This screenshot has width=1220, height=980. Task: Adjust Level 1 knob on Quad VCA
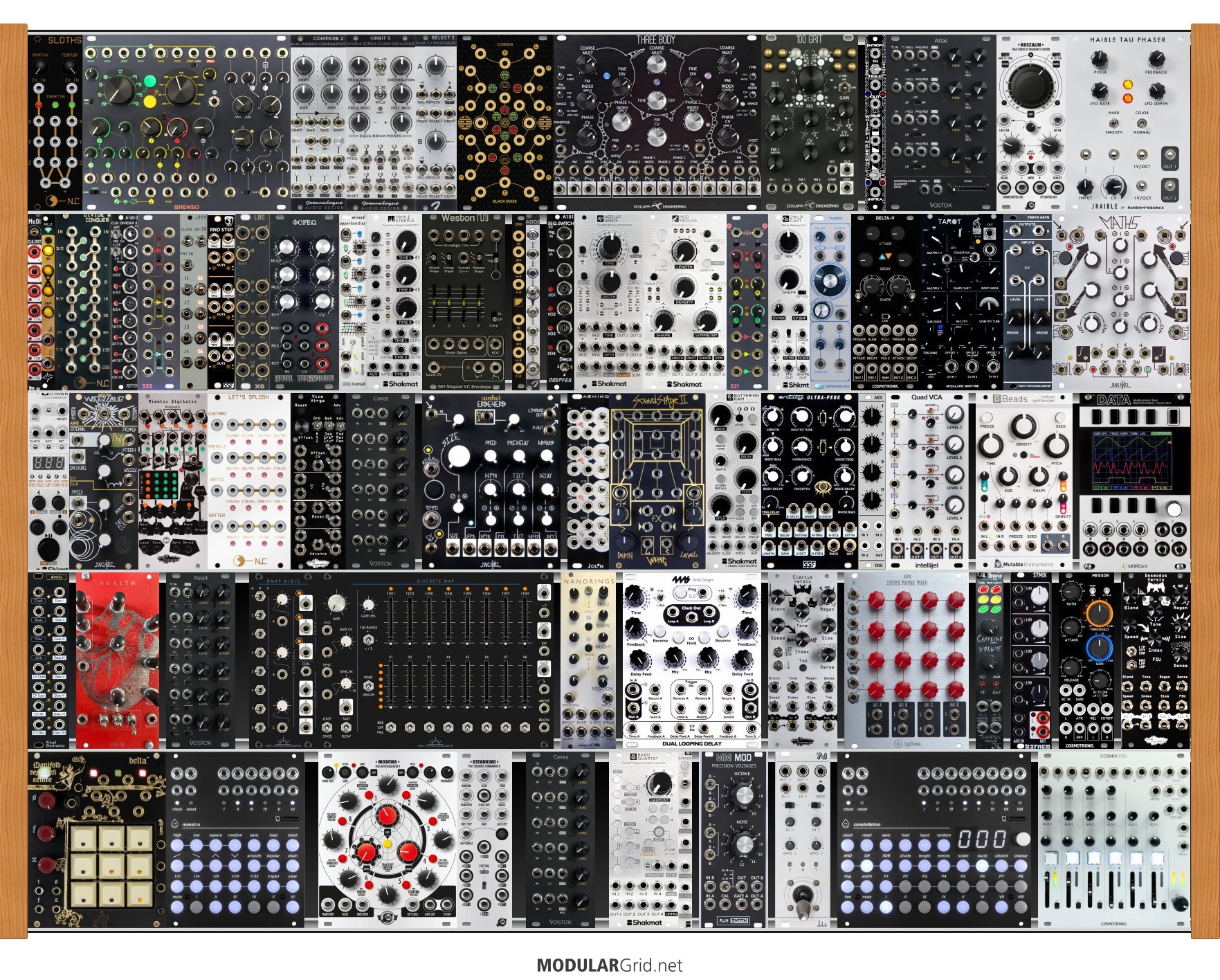[x=954, y=415]
